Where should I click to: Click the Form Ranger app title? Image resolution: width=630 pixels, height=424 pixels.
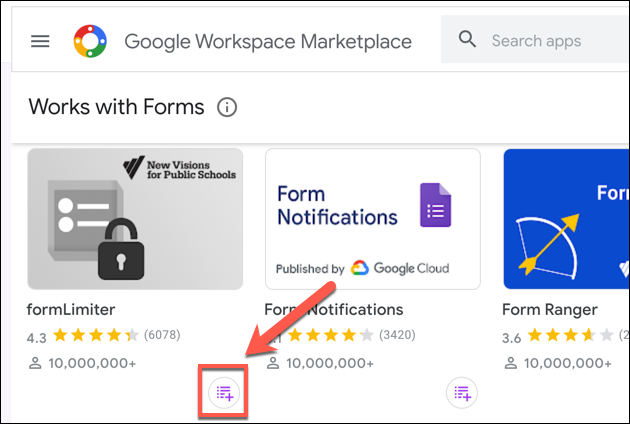click(550, 309)
